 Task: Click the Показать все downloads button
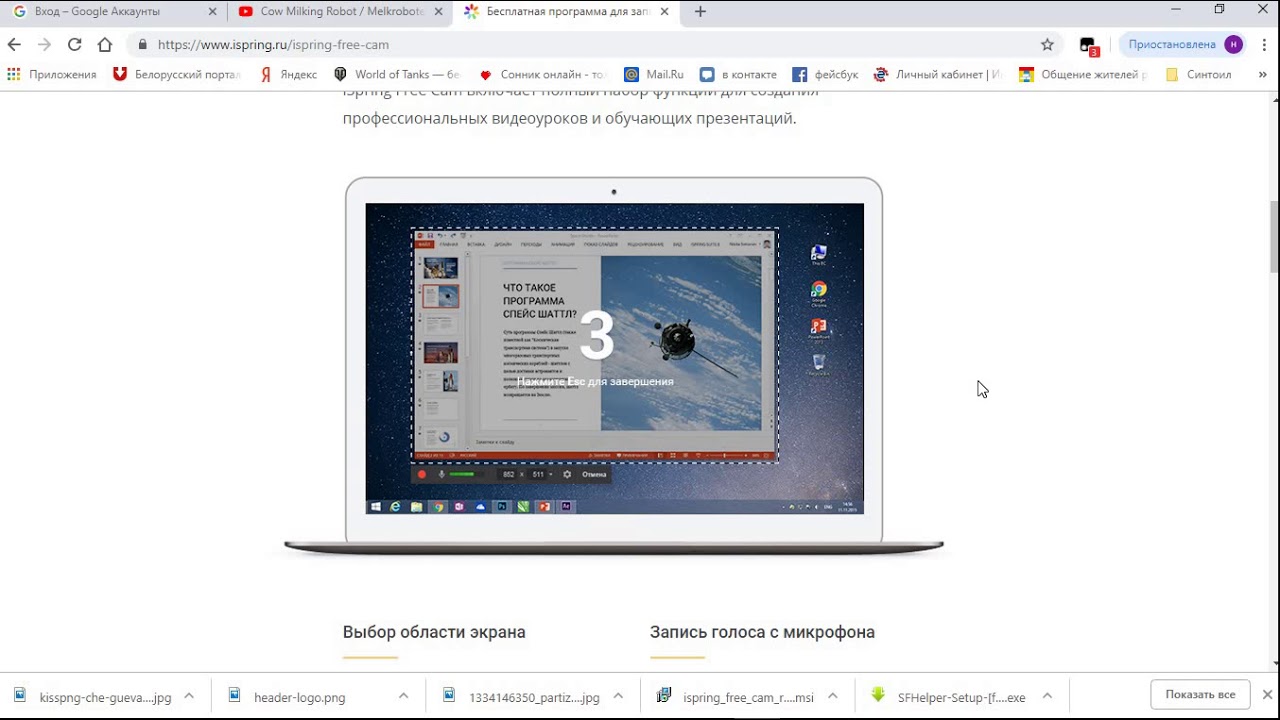pyautogui.click(x=1200, y=695)
